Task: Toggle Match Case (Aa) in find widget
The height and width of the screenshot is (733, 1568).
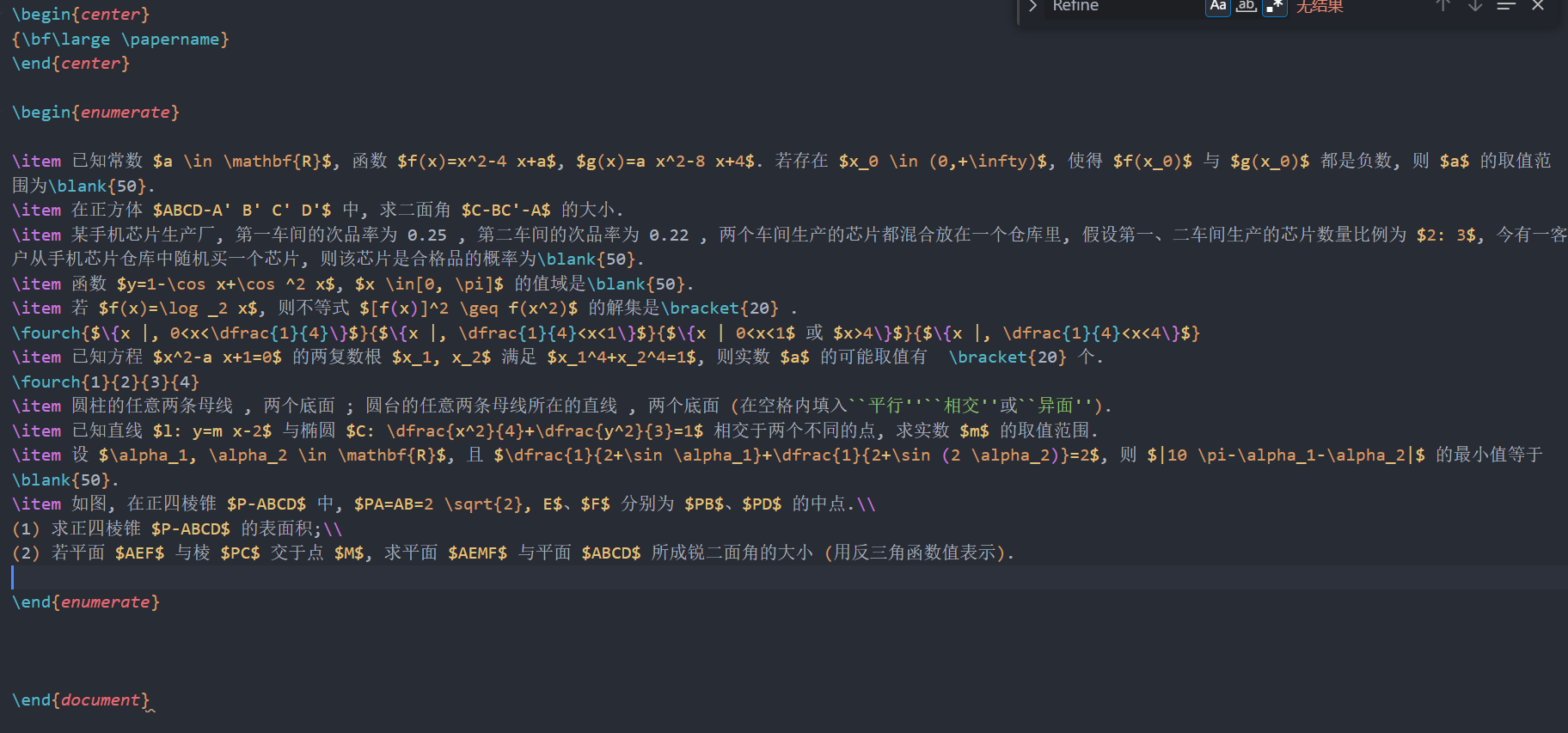Action: pyautogui.click(x=1218, y=6)
